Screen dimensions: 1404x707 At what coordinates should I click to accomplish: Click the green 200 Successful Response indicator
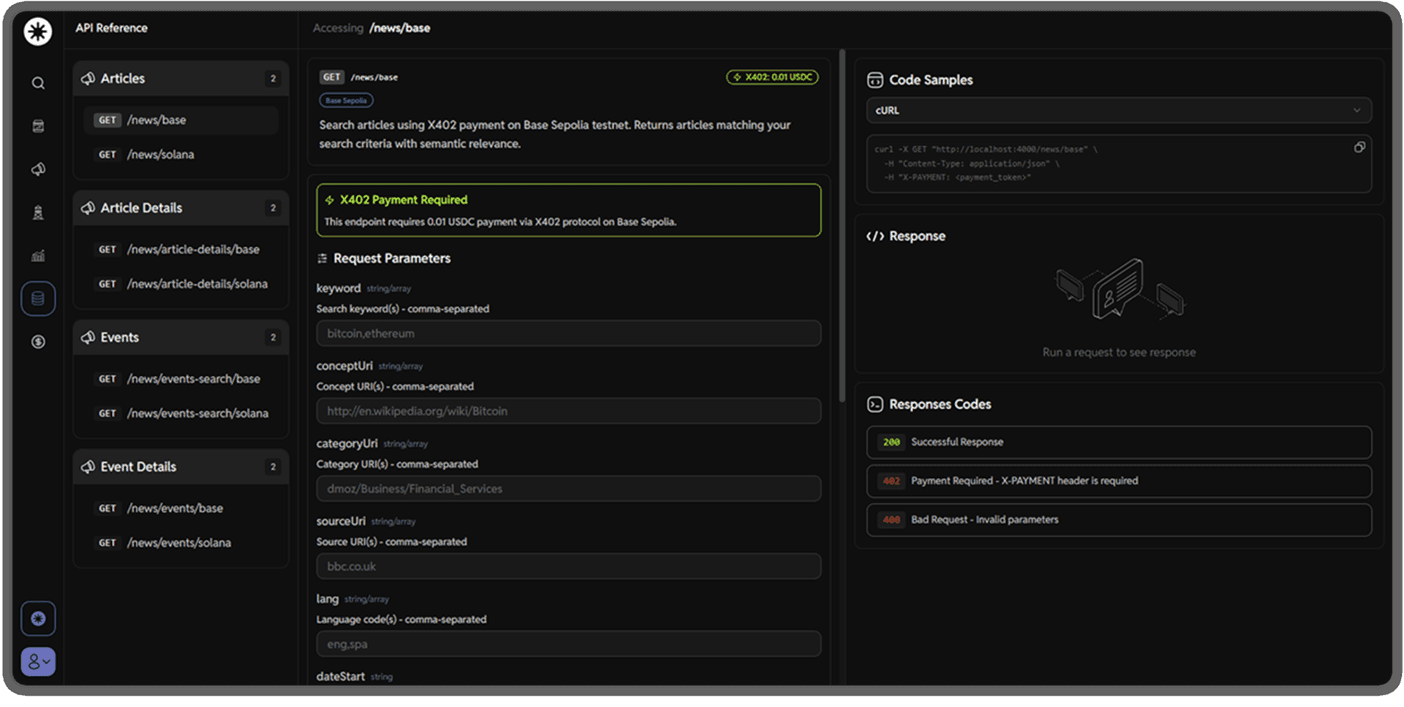[891, 441]
